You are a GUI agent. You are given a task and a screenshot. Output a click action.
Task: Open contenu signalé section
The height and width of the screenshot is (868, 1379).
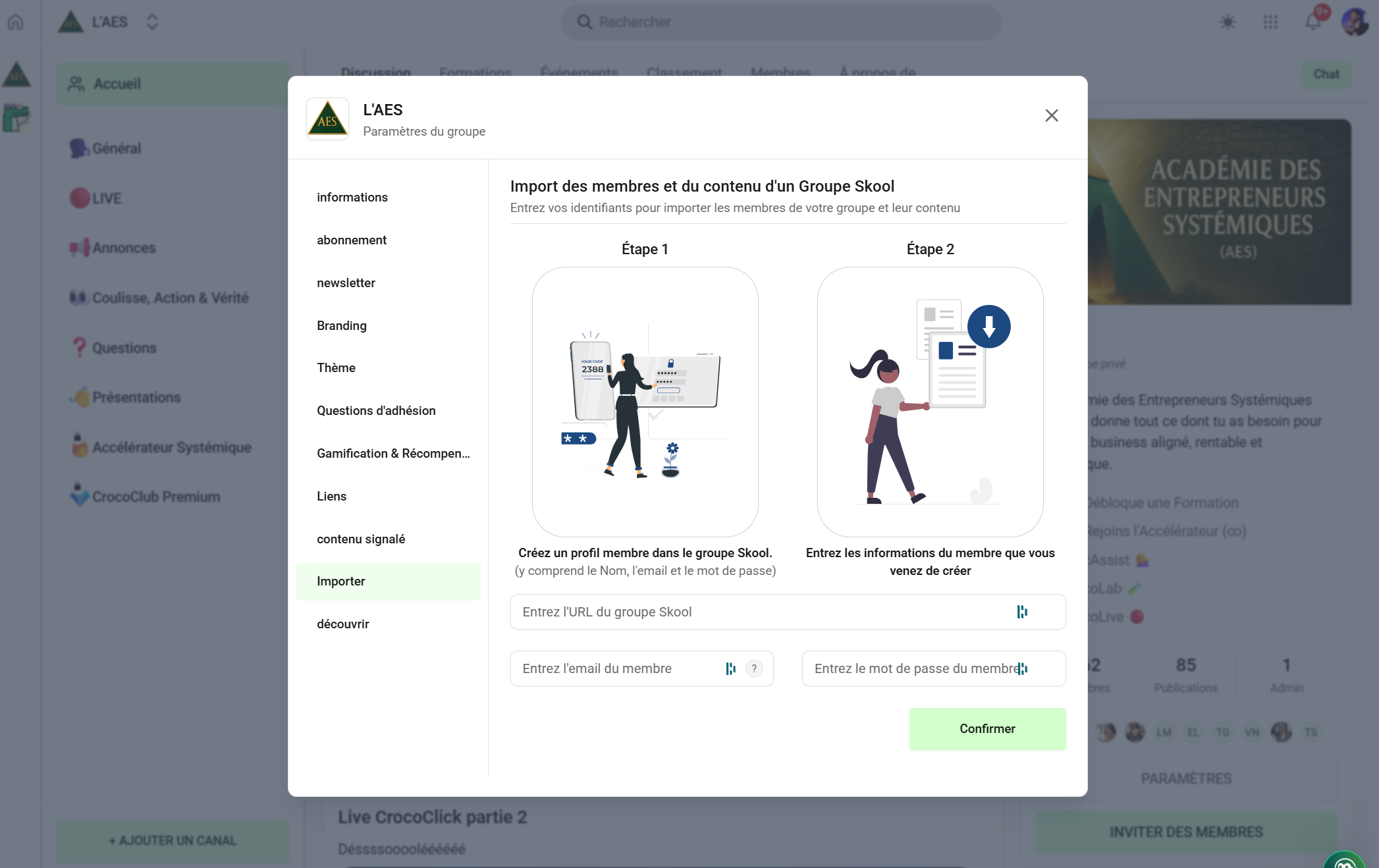(388, 539)
